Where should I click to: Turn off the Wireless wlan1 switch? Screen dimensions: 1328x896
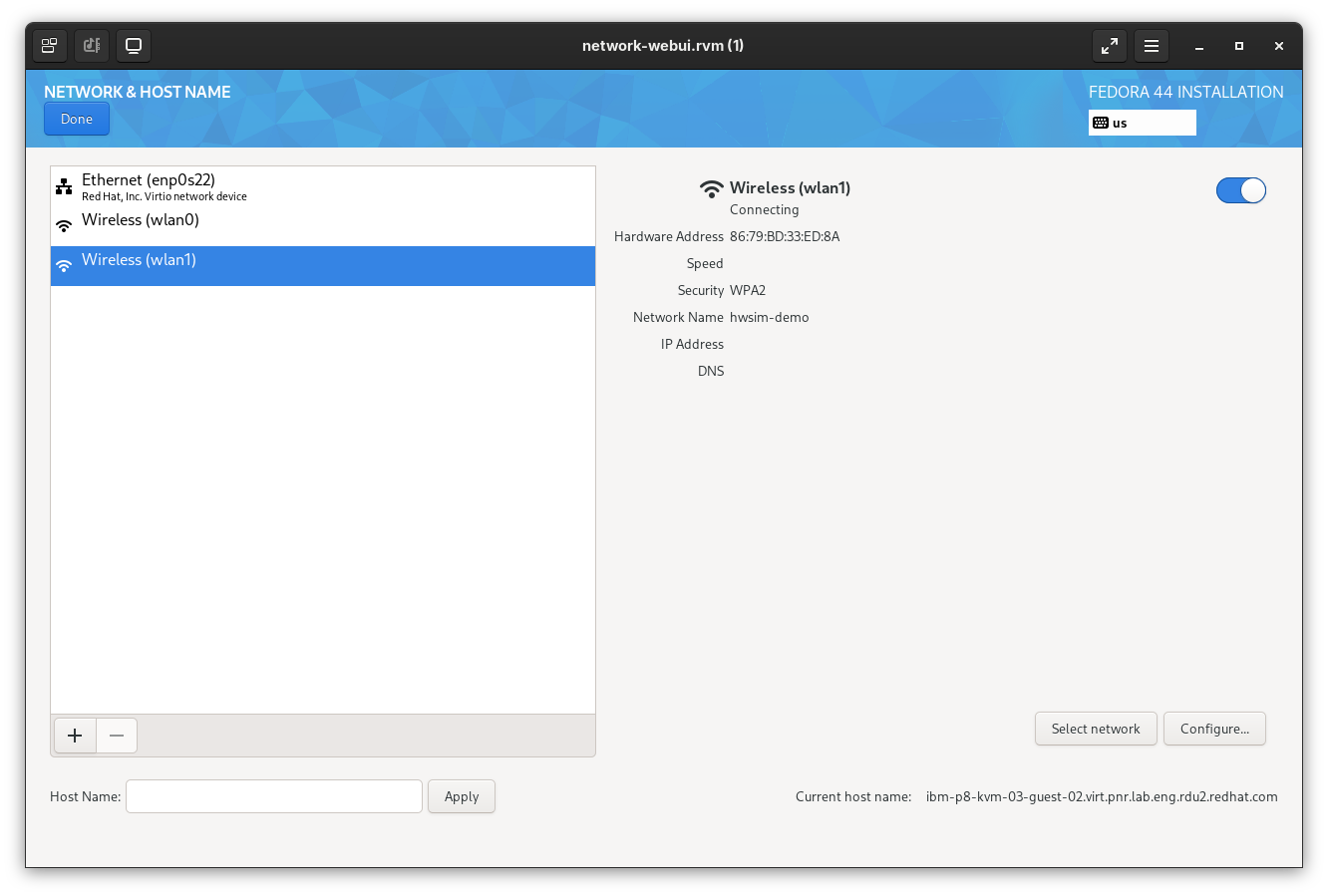pyautogui.click(x=1241, y=190)
